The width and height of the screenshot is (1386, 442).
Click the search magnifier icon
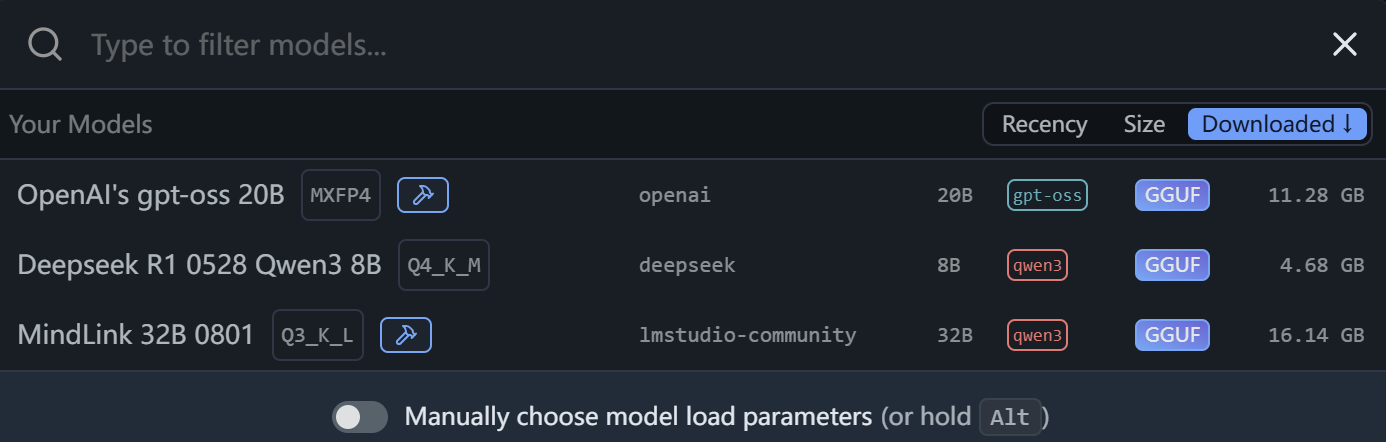point(45,44)
